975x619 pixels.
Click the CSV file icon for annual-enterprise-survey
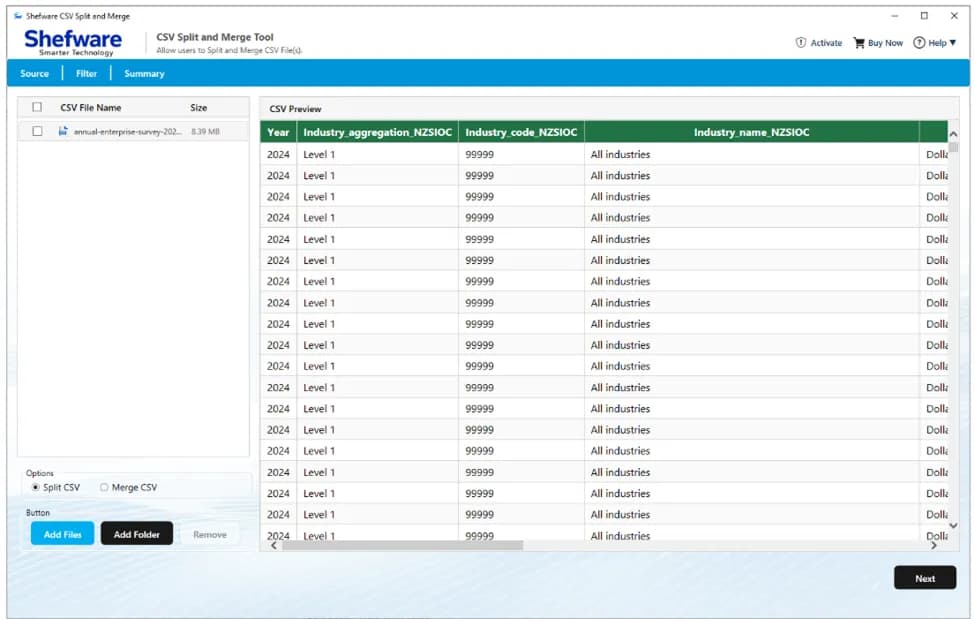pos(63,131)
